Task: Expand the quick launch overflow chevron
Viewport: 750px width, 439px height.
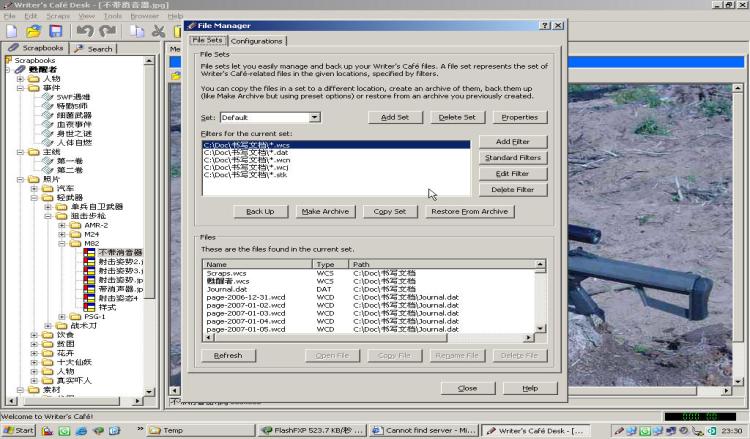Action: tap(140, 429)
